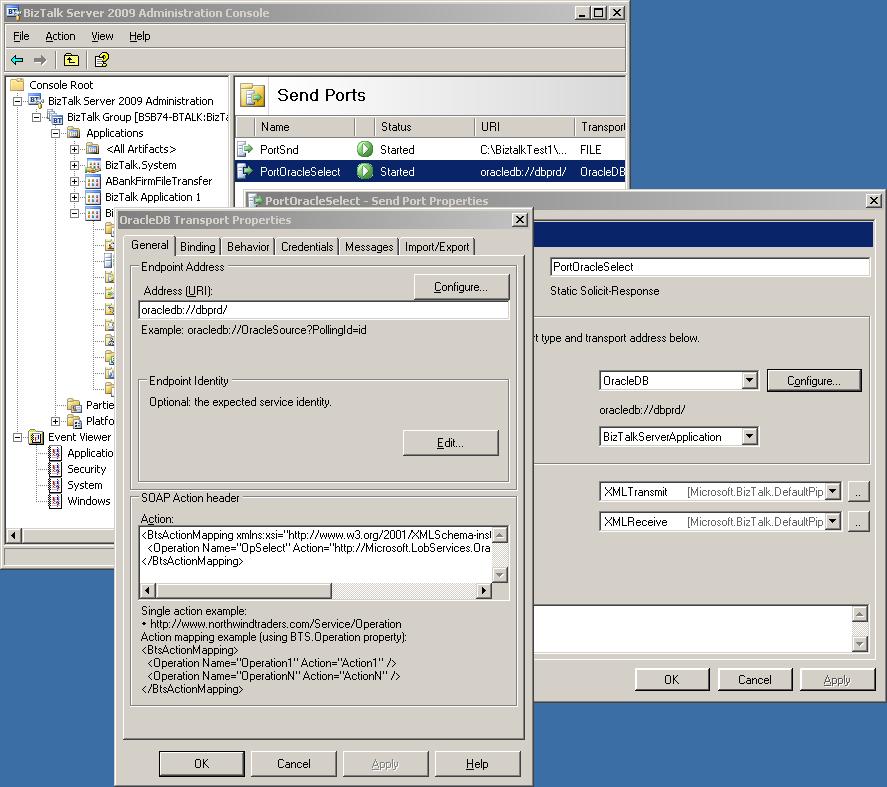This screenshot has height=787, width=887.
Task: Click the Platform Settings folder icon
Action: pos(74,421)
